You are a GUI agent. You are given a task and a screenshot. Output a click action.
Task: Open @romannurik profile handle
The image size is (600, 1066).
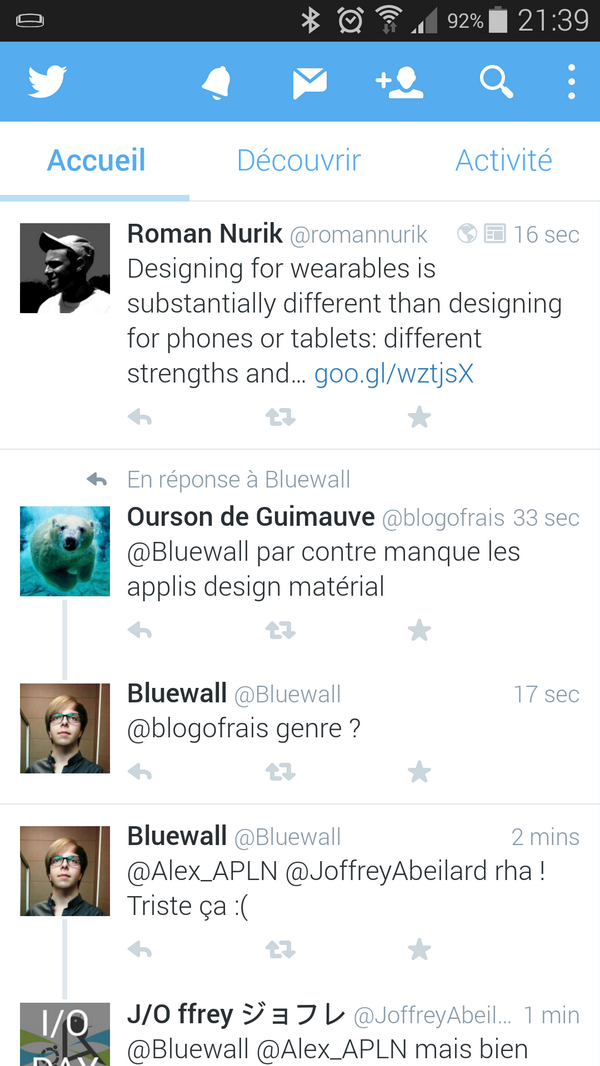(x=359, y=235)
